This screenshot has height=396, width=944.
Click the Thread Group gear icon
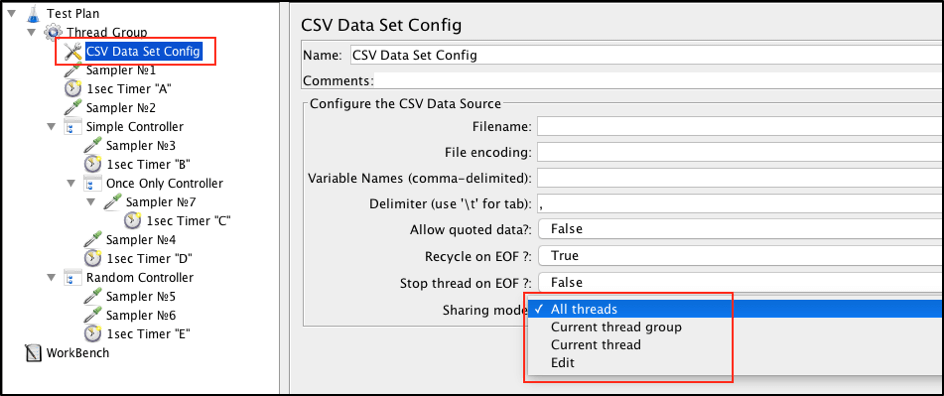pyautogui.click(x=53, y=32)
